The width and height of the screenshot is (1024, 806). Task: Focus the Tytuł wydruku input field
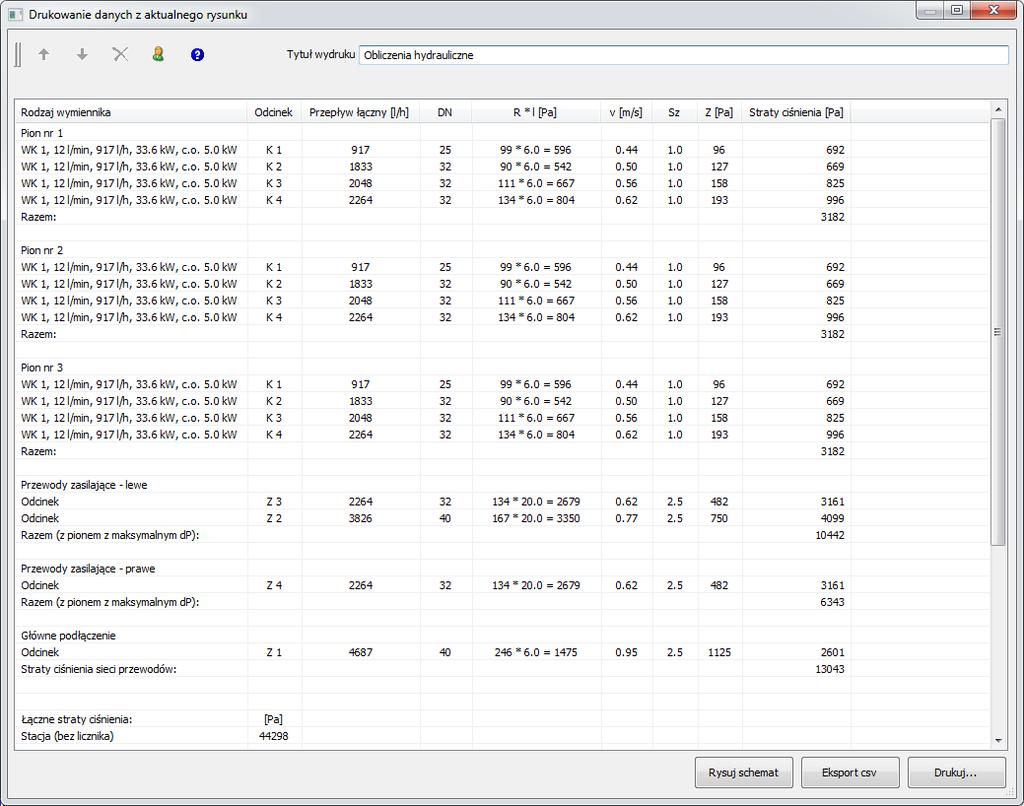point(683,55)
